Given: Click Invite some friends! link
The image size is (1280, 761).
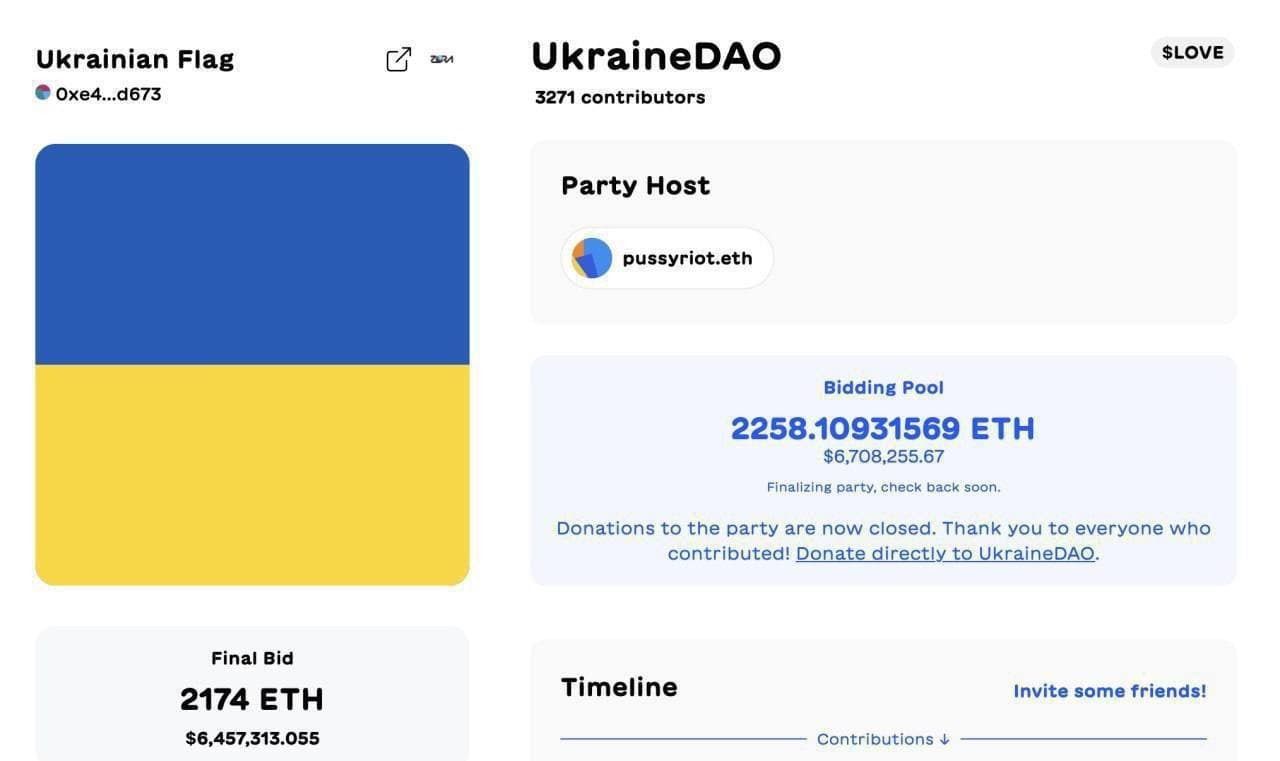Looking at the screenshot, I should click(1109, 691).
